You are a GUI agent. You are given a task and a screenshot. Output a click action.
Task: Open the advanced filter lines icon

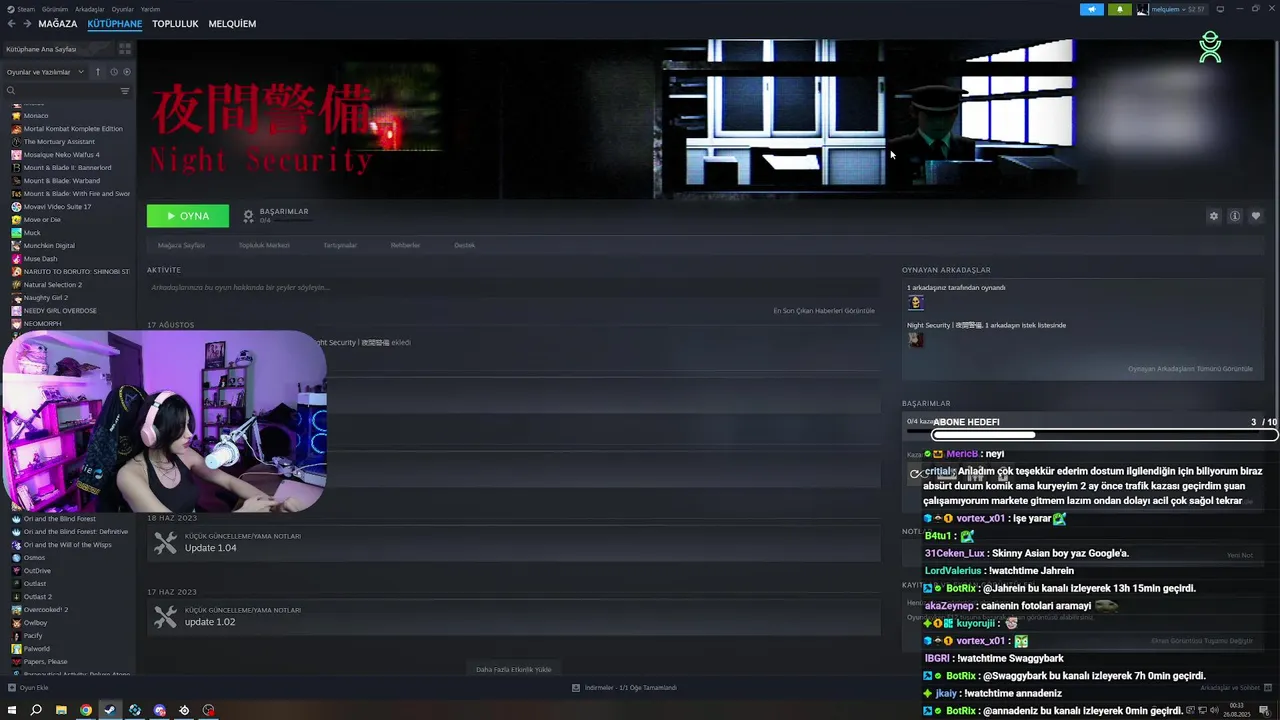click(x=125, y=91)
